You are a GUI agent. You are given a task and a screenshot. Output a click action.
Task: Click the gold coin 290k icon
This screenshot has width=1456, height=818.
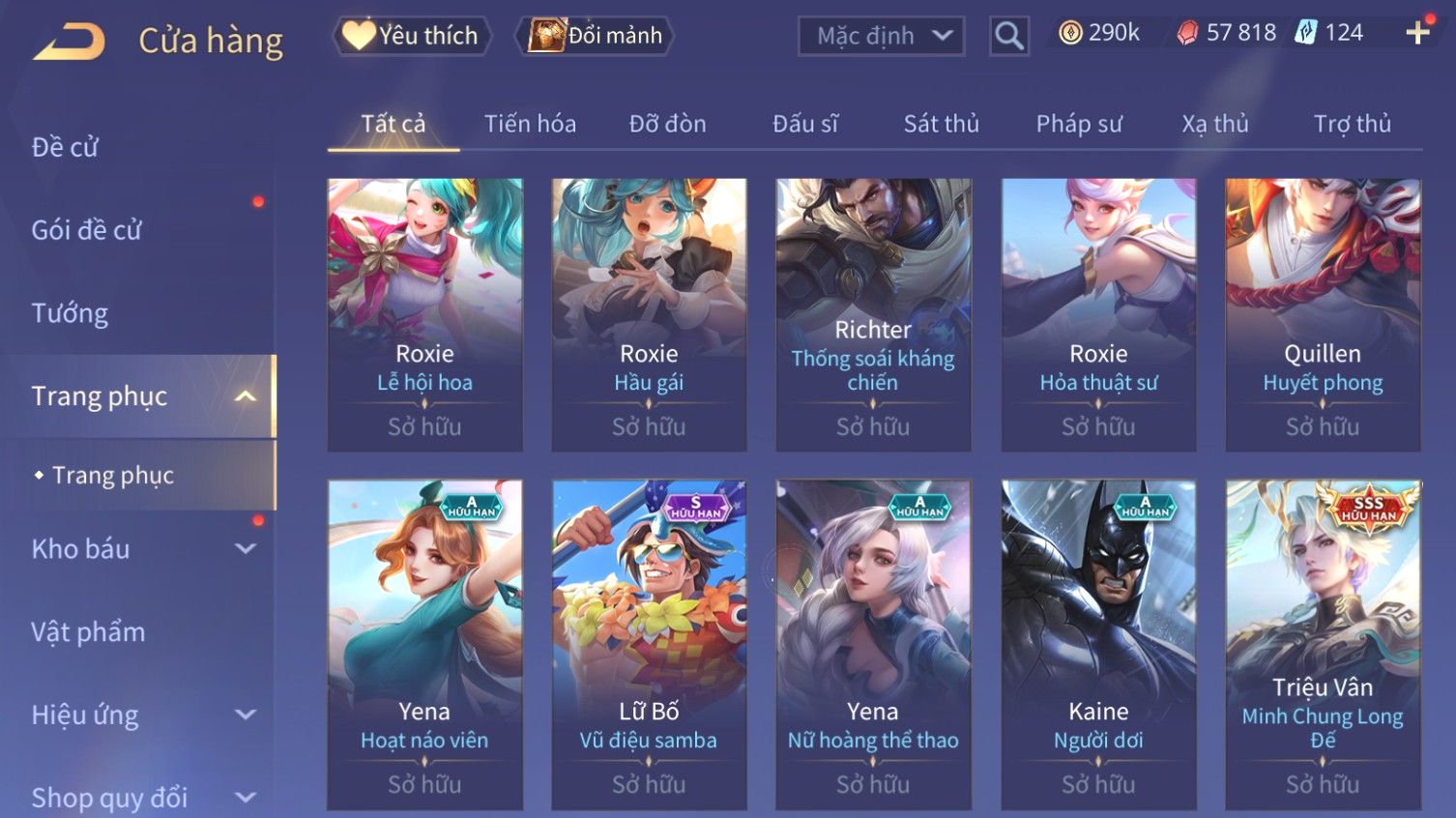tap(1070, 34)
